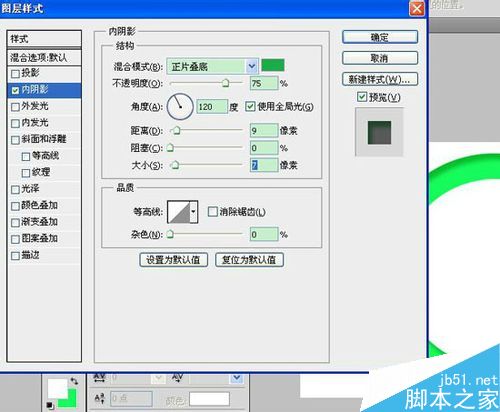This screenshot has width=500, height=412.
Task: Click the 取消 button
Action: [380, 58]
